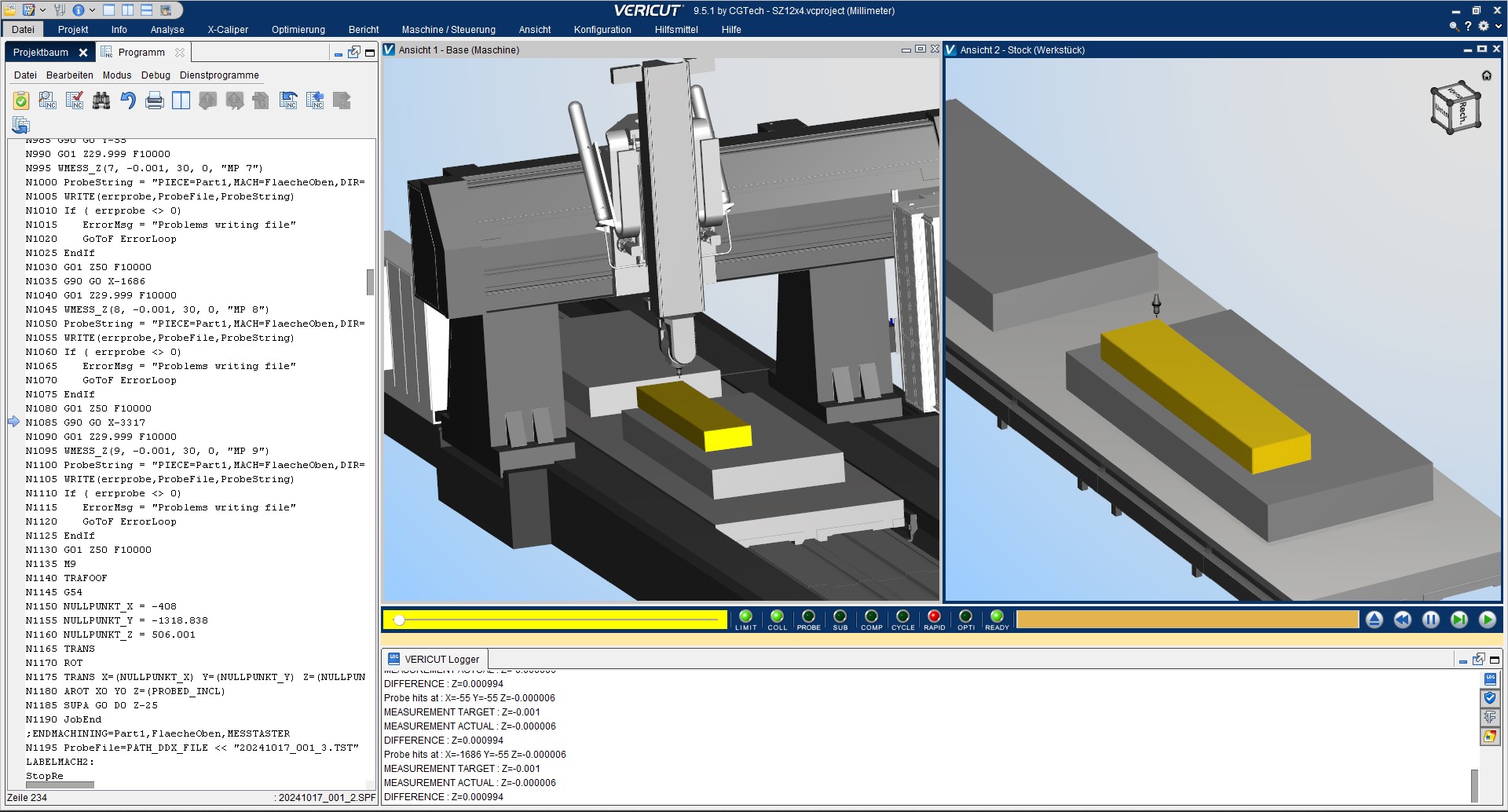Toggle the RAPID status light
Image resolution: width=1508 pixels, height=812 pixels.
[x=934, y=617]
